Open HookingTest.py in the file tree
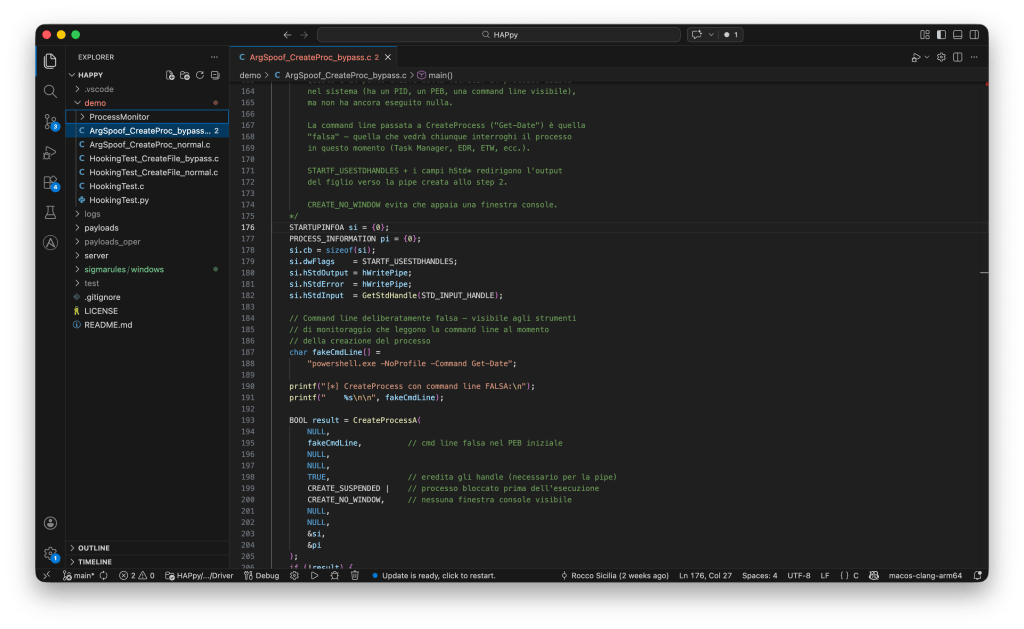 118,200
